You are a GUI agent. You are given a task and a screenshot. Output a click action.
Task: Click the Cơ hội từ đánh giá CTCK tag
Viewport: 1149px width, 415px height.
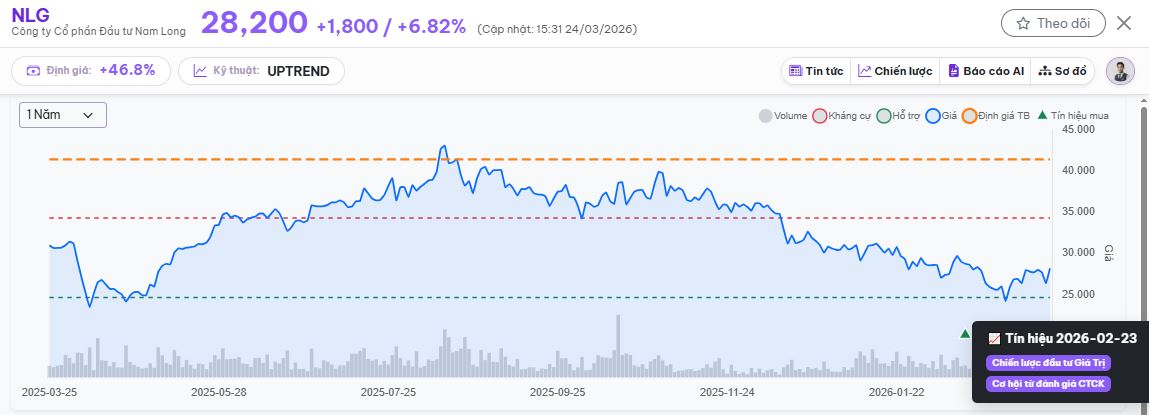pos(1048,384)
